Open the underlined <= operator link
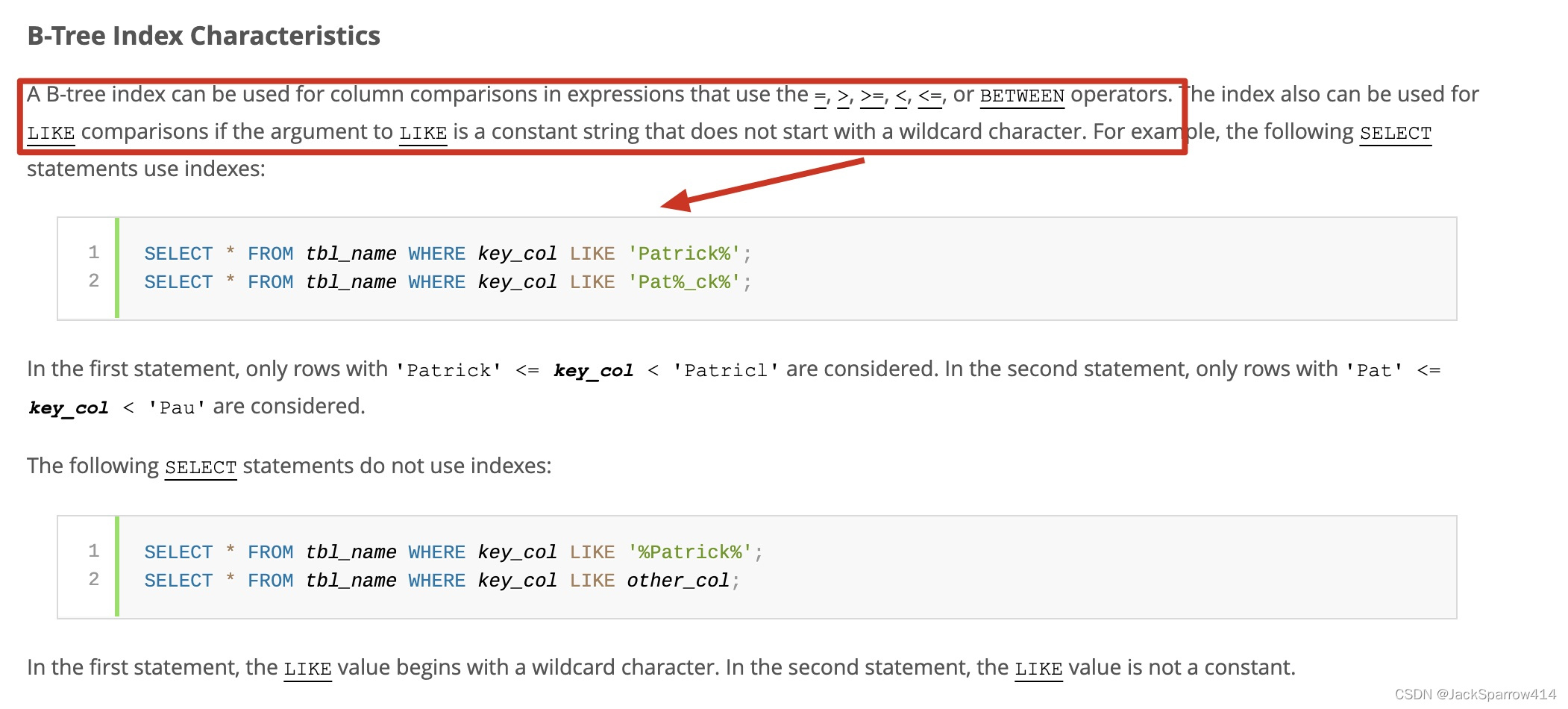This screenshot has height=709, width=1568. (x=930, y=96)
